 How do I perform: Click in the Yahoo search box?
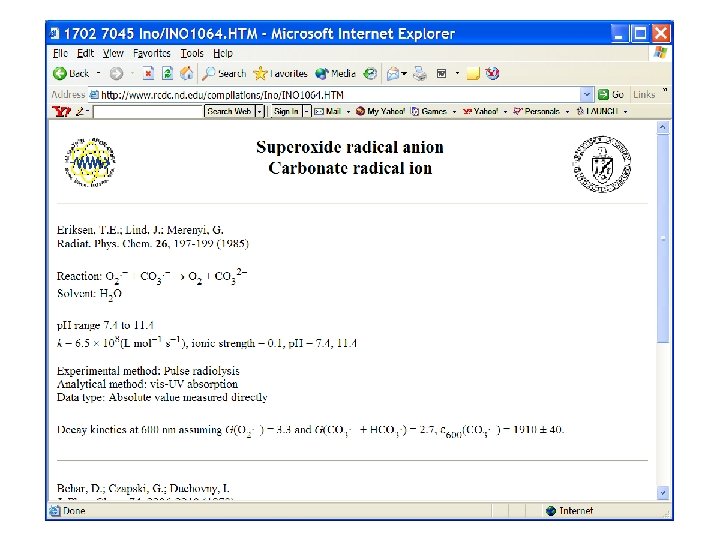point(148,112)
